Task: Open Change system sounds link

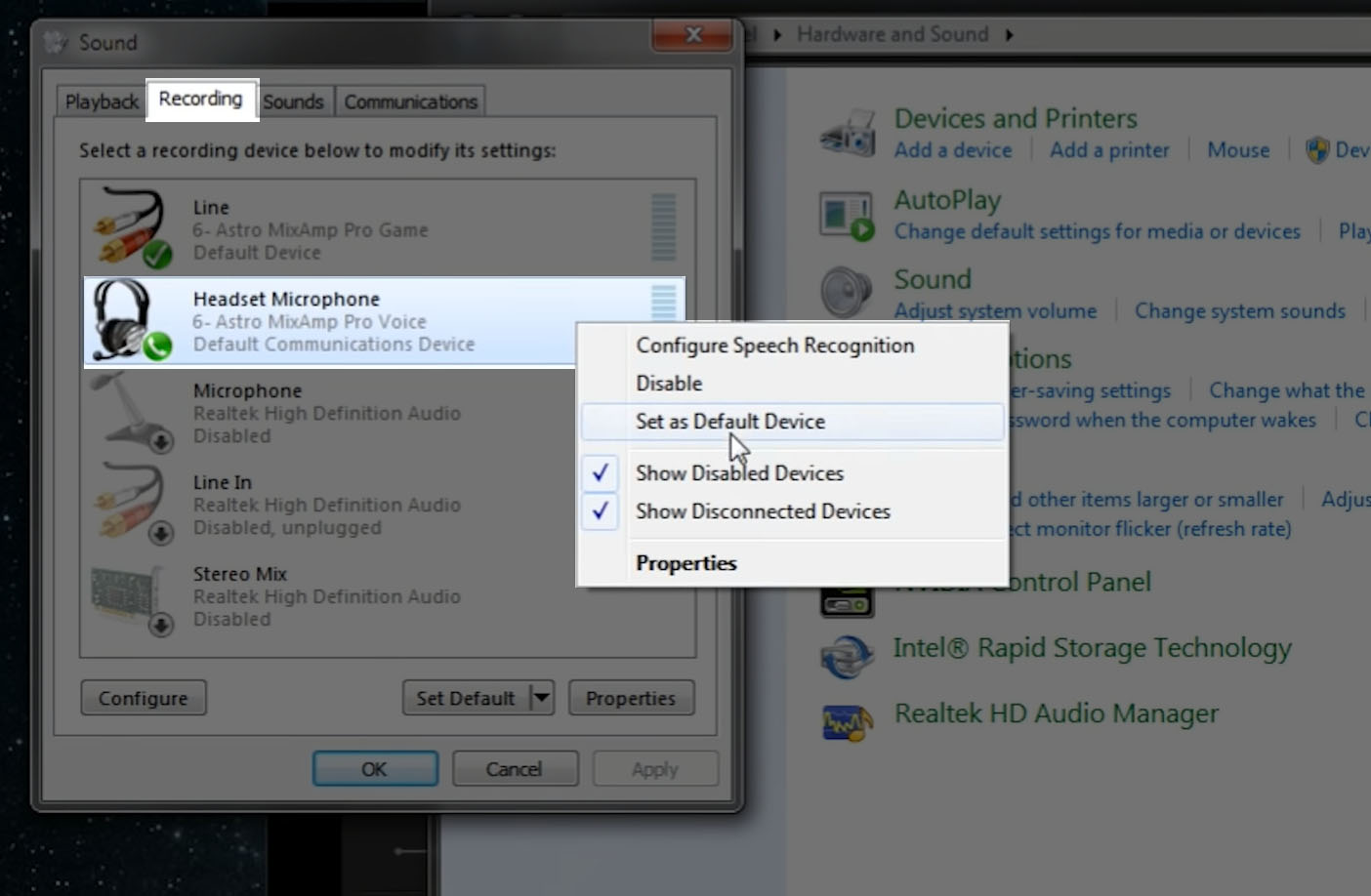Action: point(1240,311)
